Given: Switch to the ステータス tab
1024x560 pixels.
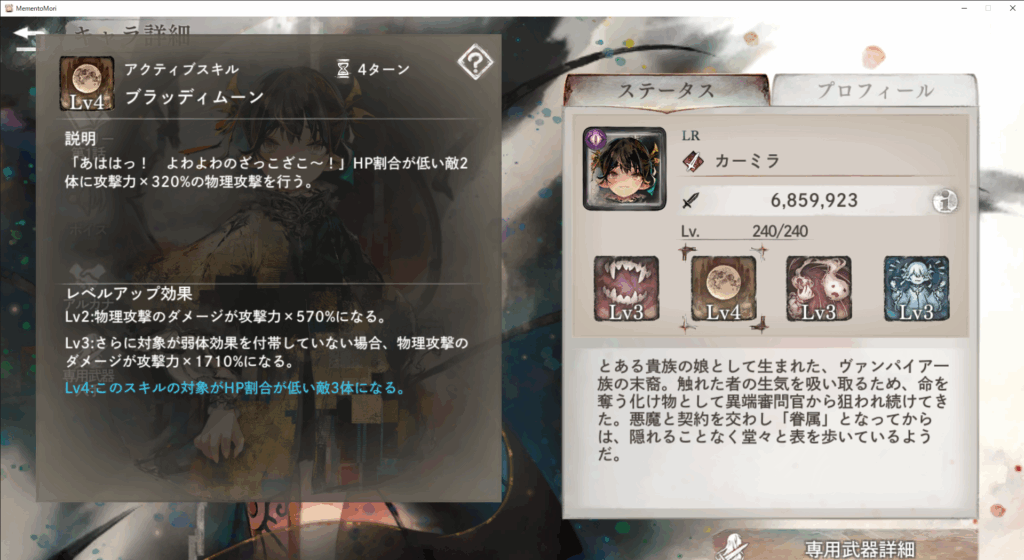Looking at the screenshot, I should coord(666,90).
